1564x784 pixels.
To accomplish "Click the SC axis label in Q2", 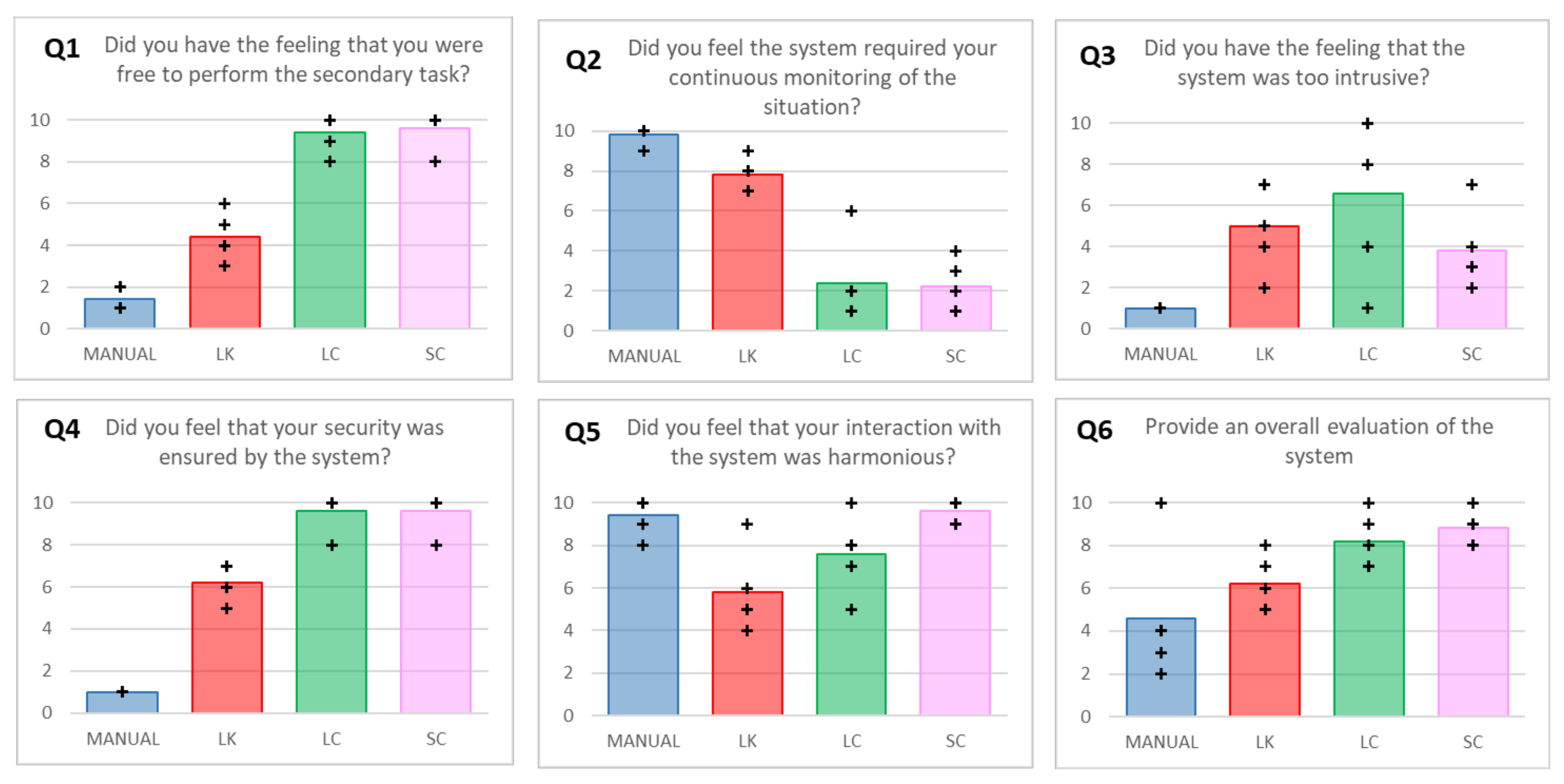I will click(x=955, y=356).
